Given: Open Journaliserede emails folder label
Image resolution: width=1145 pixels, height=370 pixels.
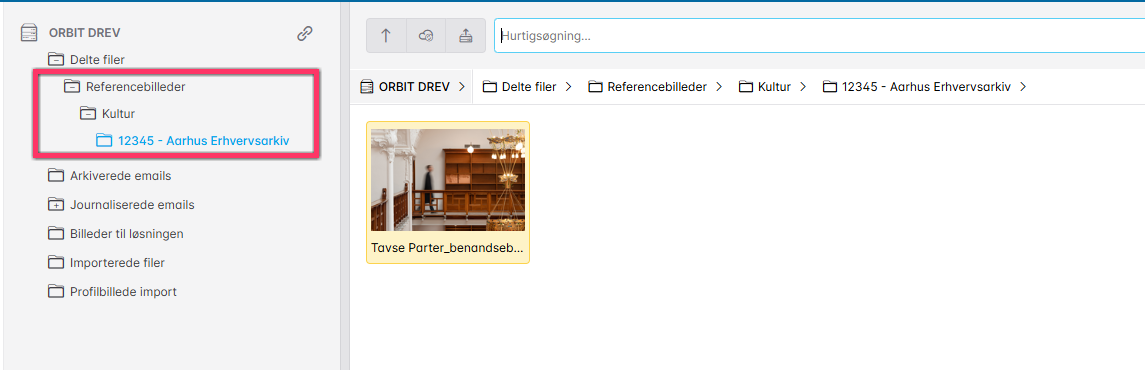Looking at the screenshot, I should [x=132, y=205].
